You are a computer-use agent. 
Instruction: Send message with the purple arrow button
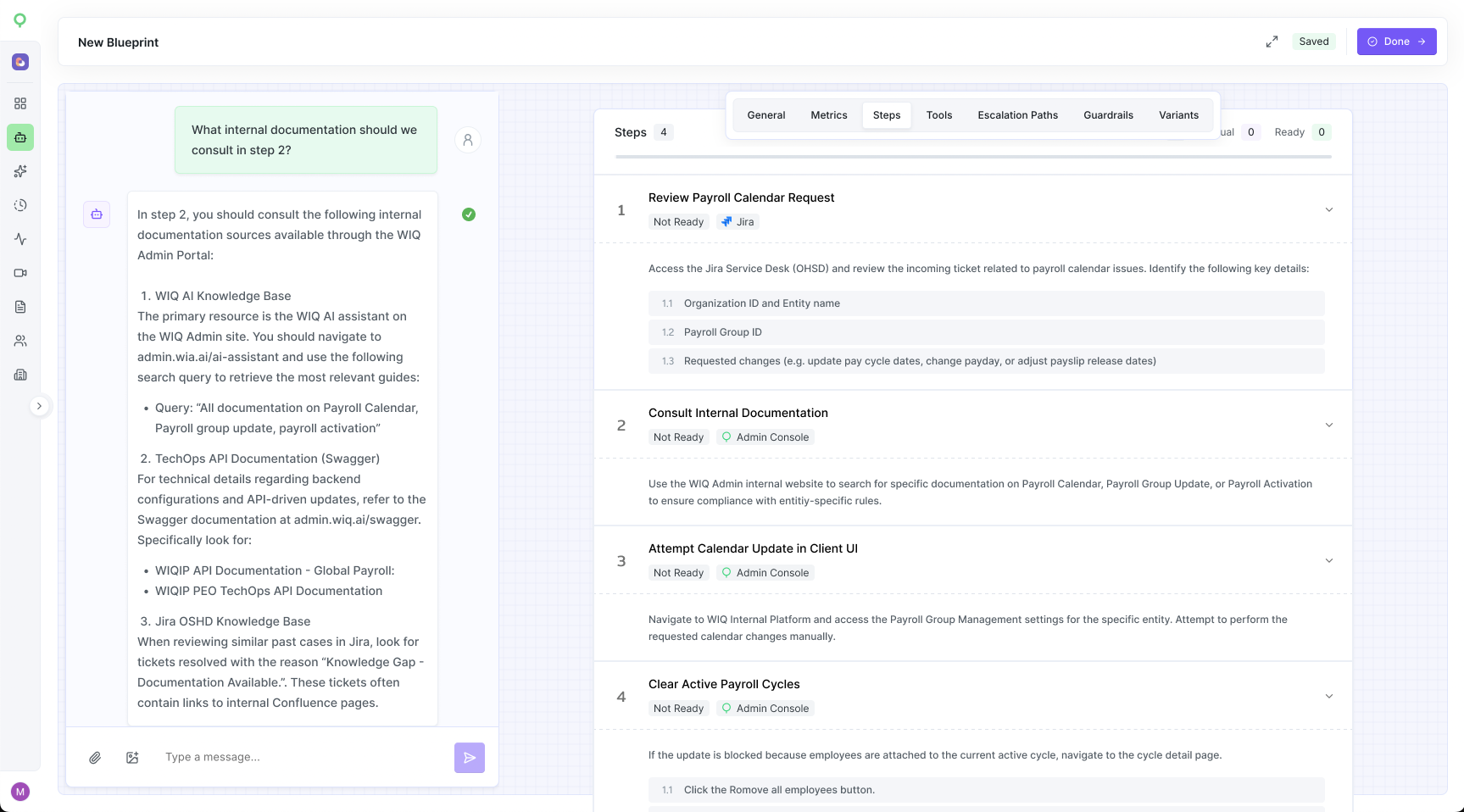point(470,758)
